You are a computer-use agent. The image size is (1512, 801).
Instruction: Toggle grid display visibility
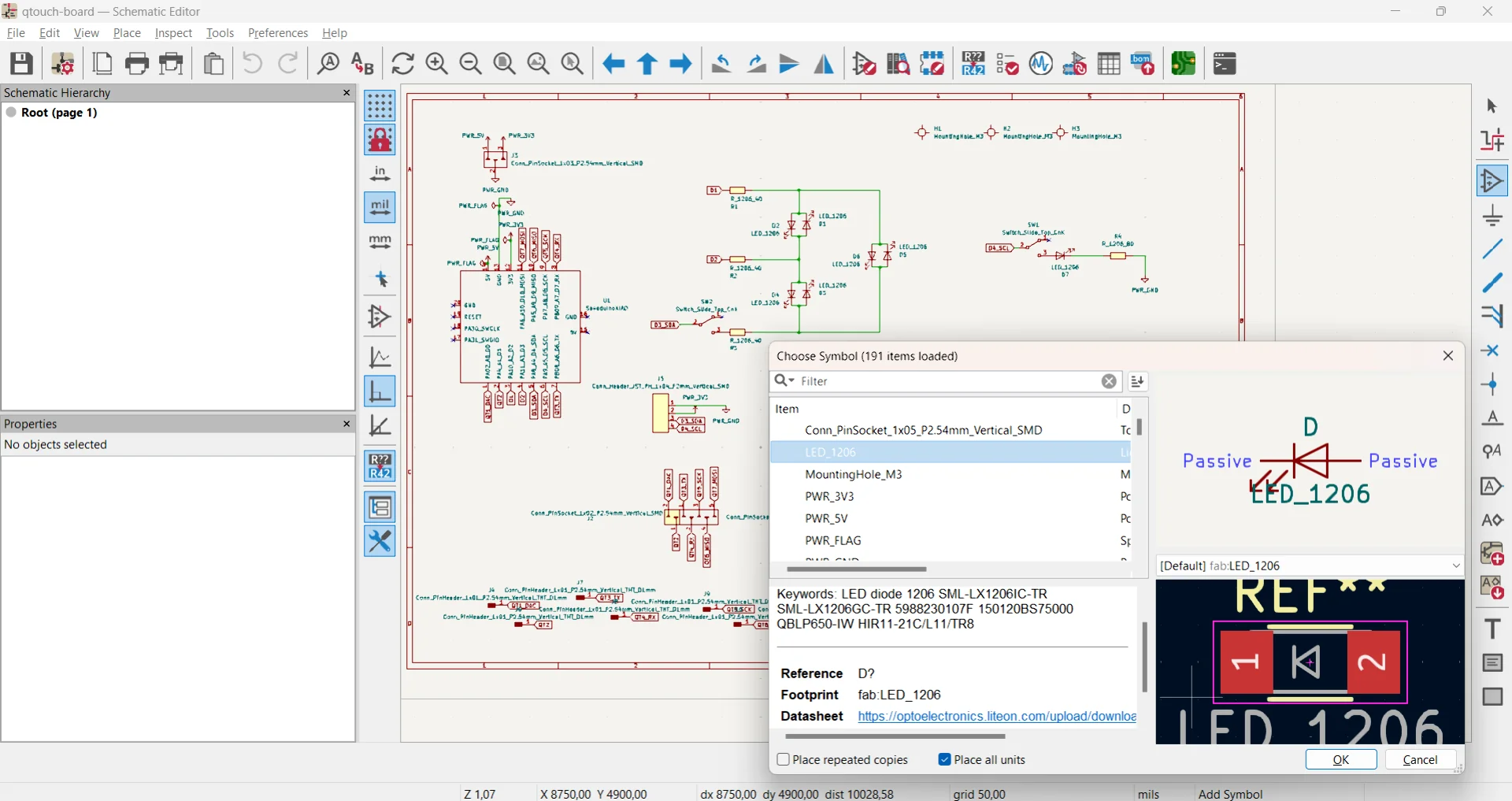380,106
